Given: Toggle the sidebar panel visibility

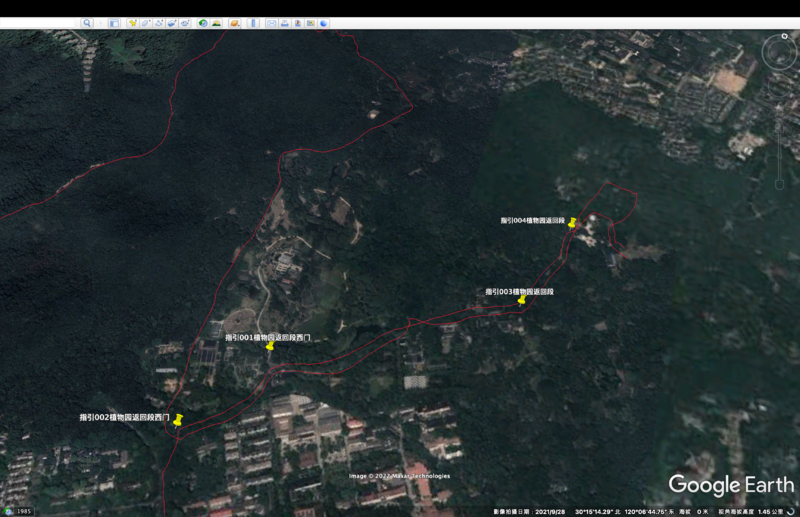Looking at the screenshot, I should click(114, 23).
